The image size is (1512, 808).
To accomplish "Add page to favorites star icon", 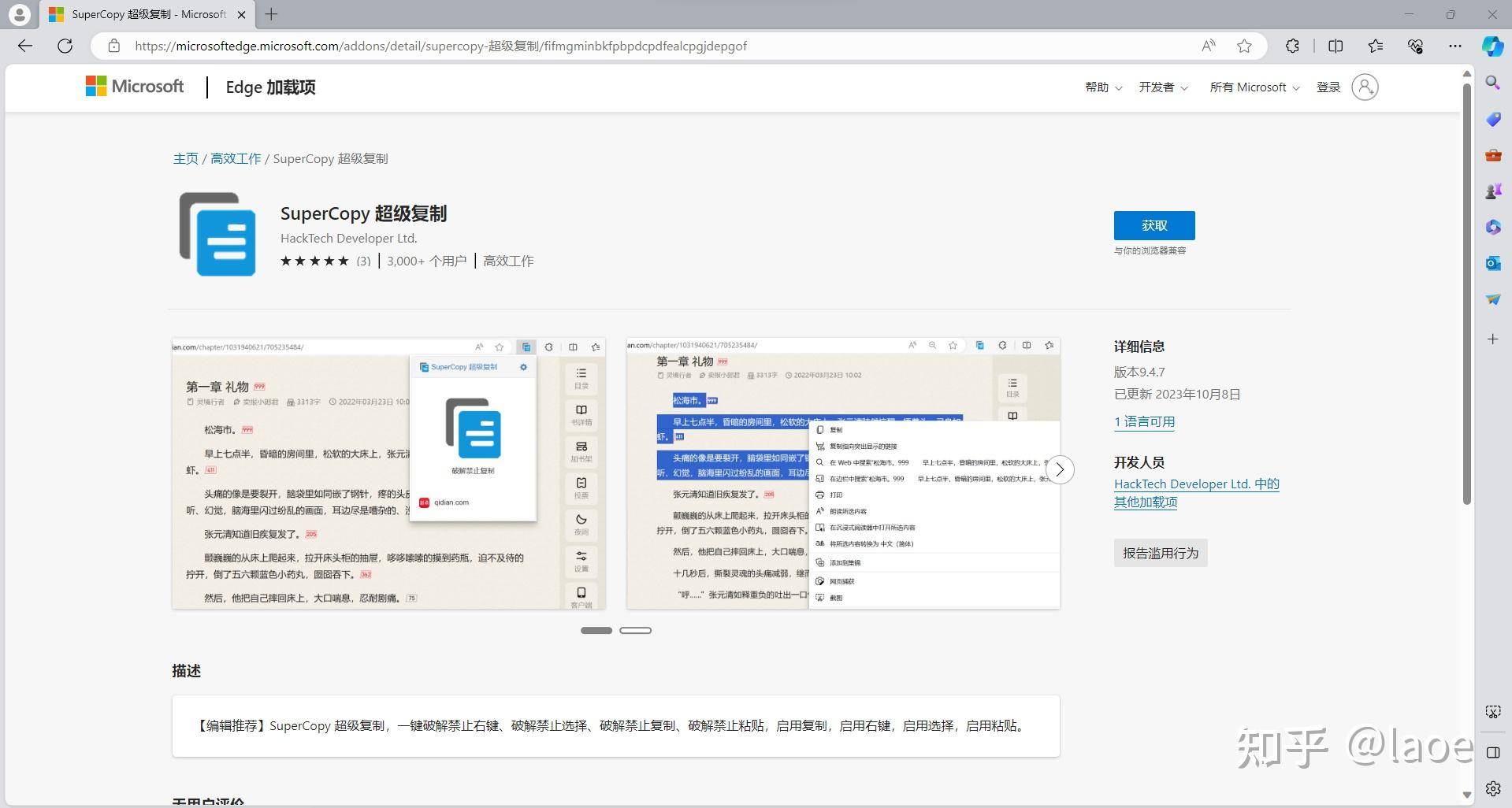I will 1244,46.
